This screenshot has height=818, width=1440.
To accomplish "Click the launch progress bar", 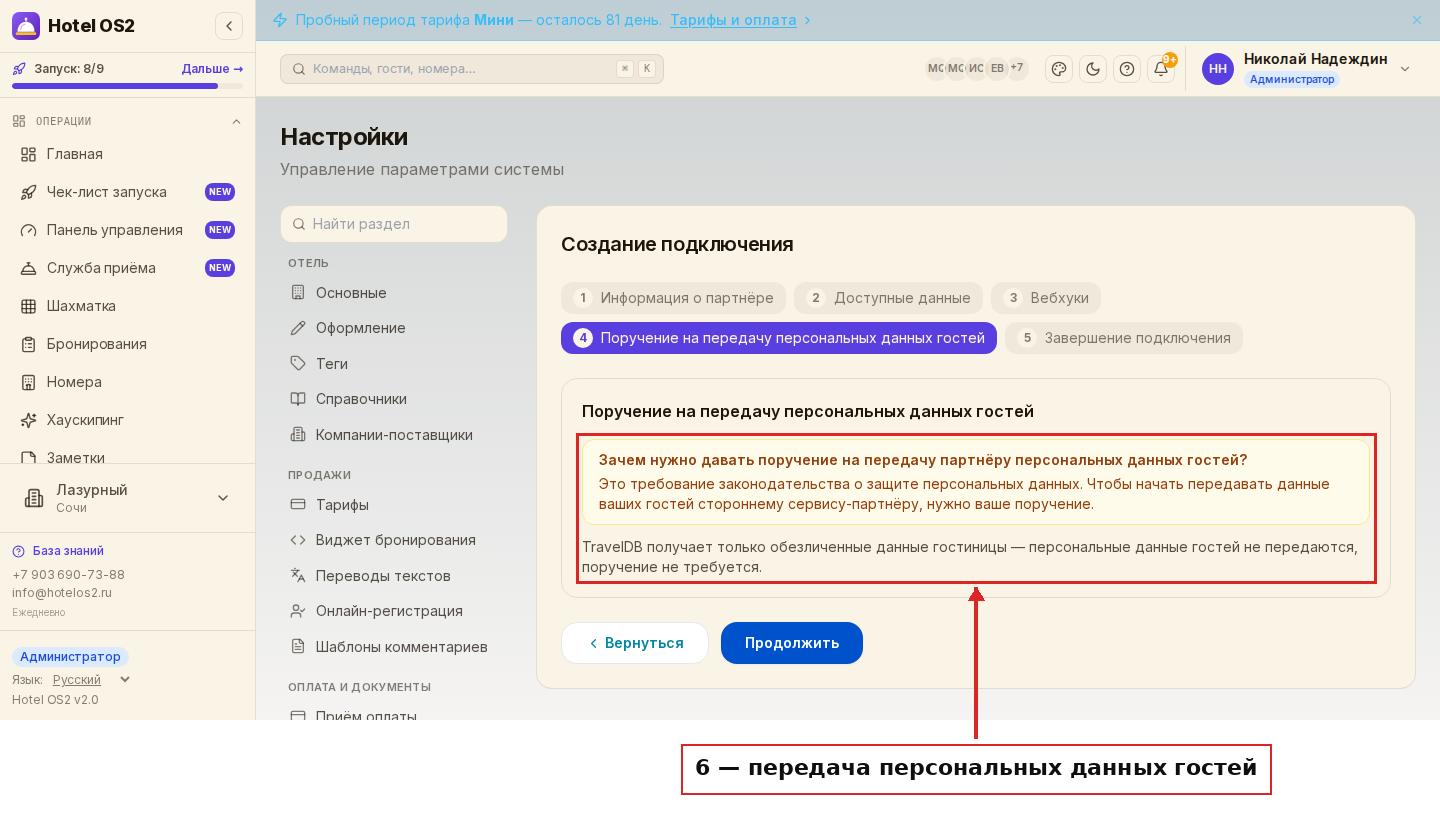I will [128, 86].
